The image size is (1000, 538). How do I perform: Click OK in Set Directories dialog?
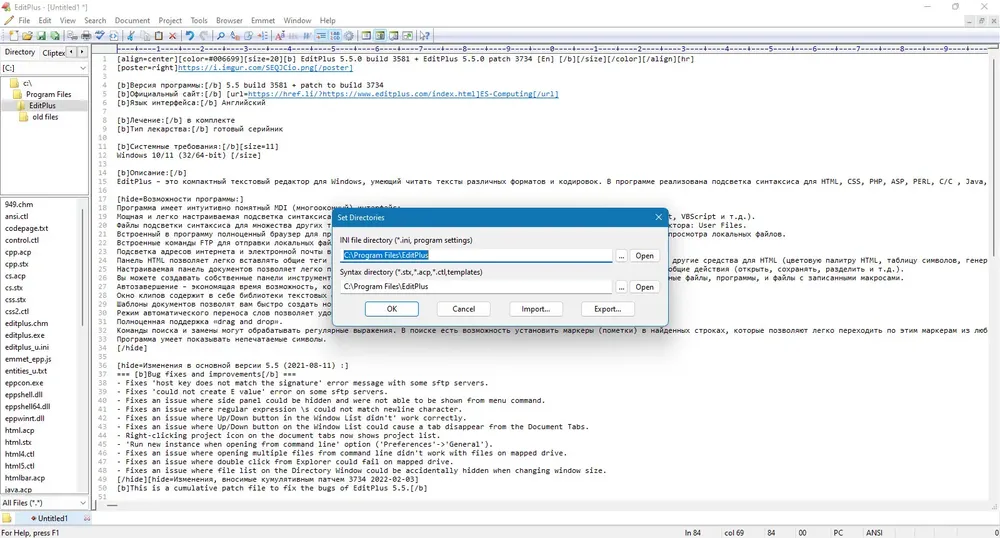pyautogui.click(x=392, y=309)
